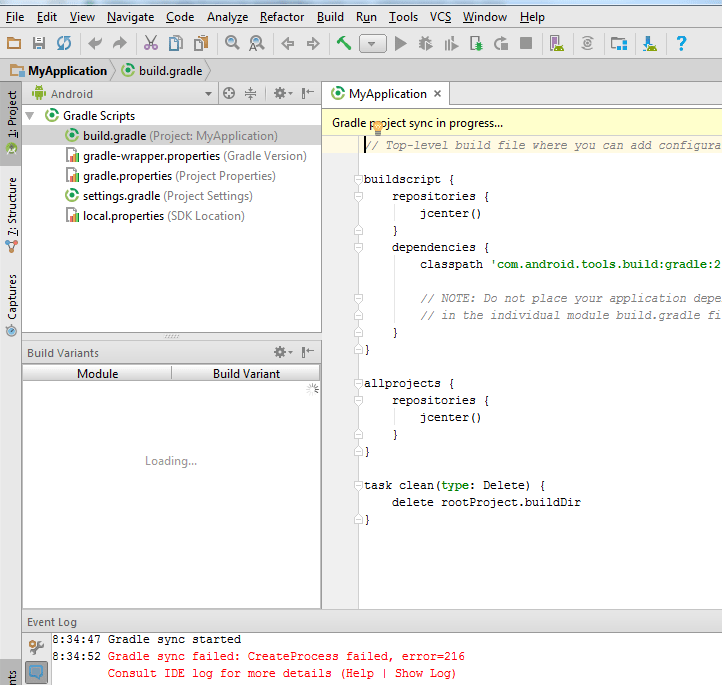
Task: Click the Event Log settings wrench icon
Action: click(x=36, y=646)
